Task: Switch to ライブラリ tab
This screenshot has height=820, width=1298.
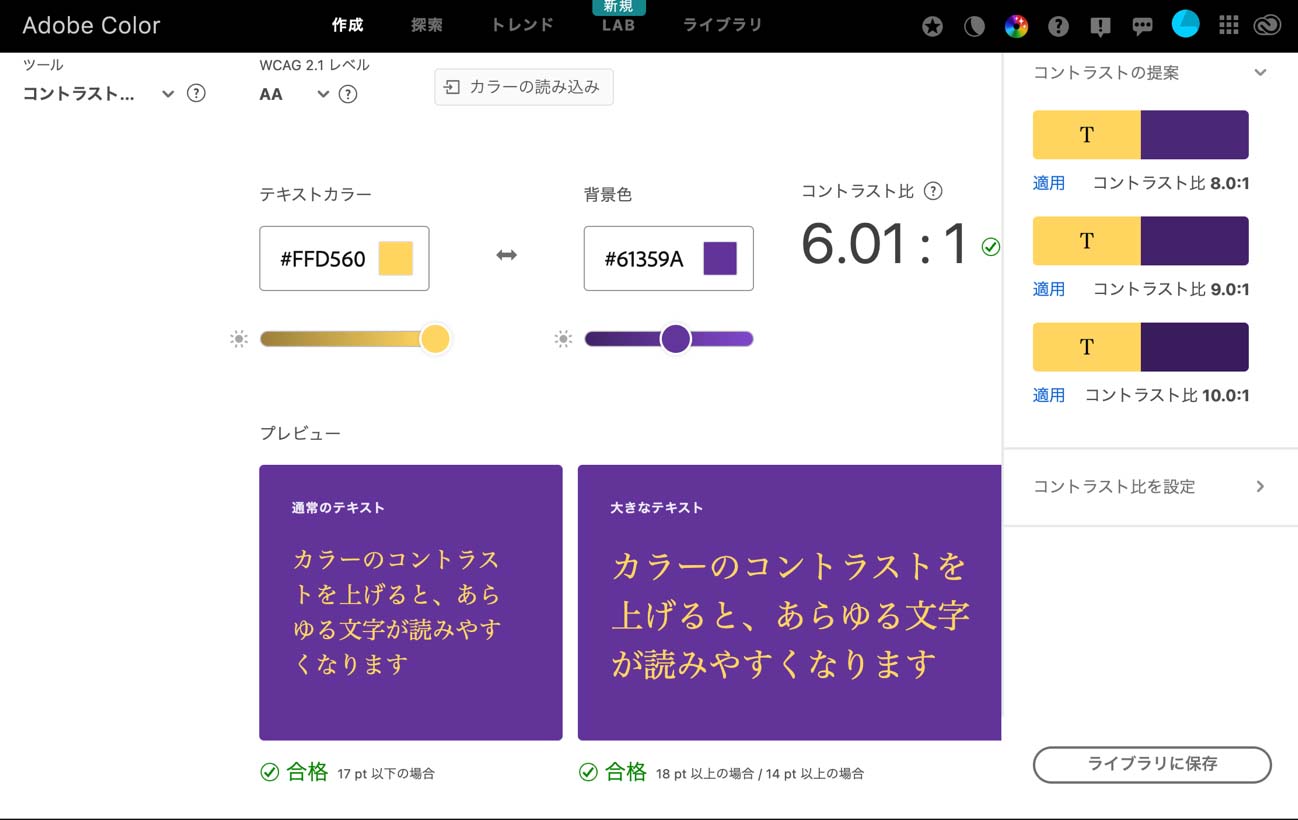Action: click(x=723, y=25)
